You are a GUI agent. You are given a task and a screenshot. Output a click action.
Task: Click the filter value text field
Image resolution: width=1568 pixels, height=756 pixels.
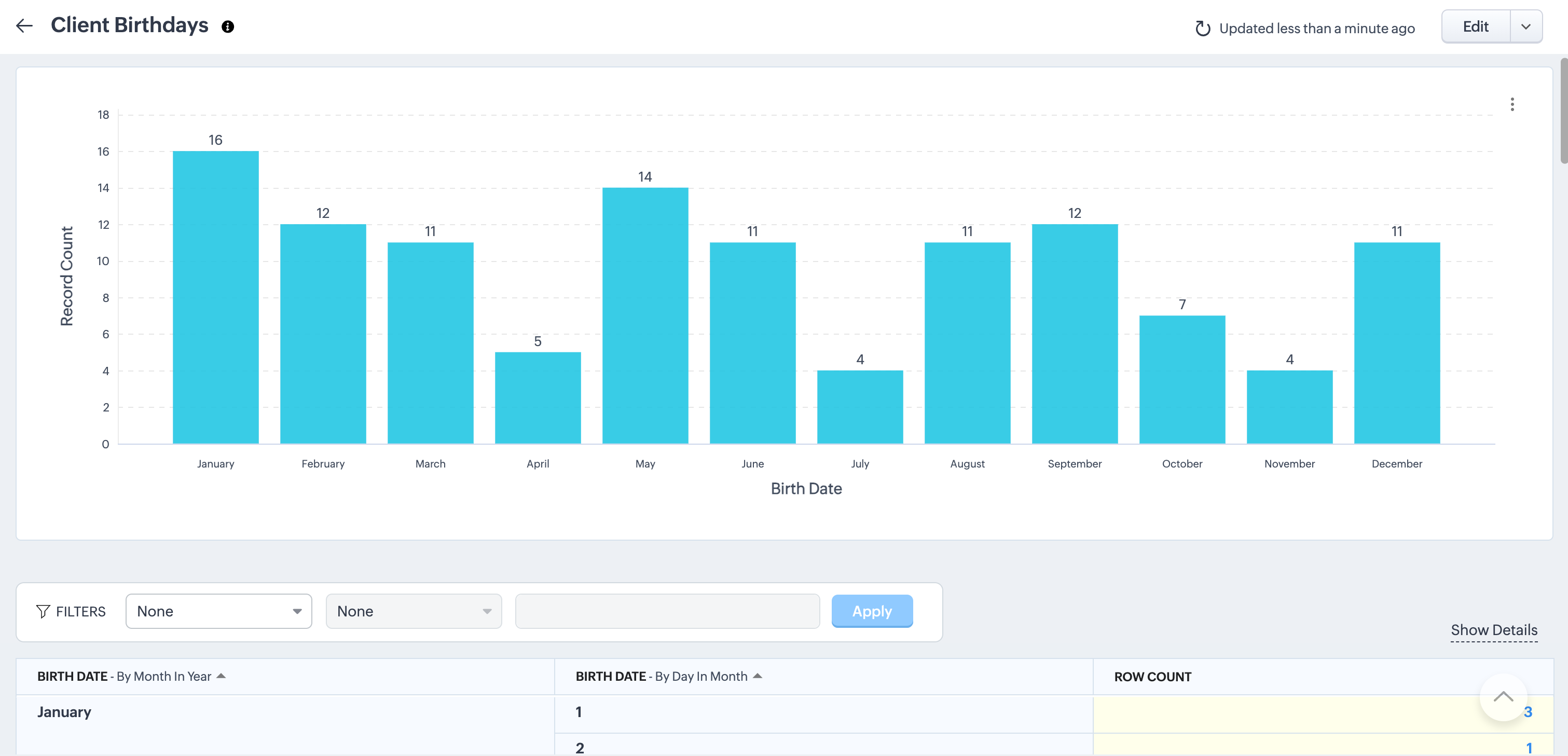(667, 611)
